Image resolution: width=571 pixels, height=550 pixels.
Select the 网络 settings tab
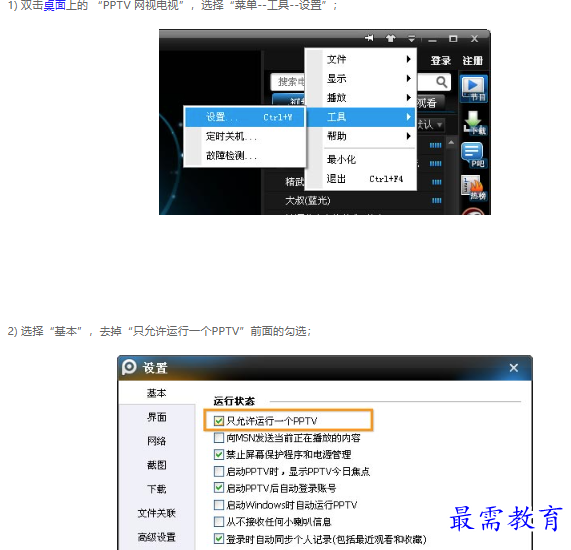coord(157,441)
